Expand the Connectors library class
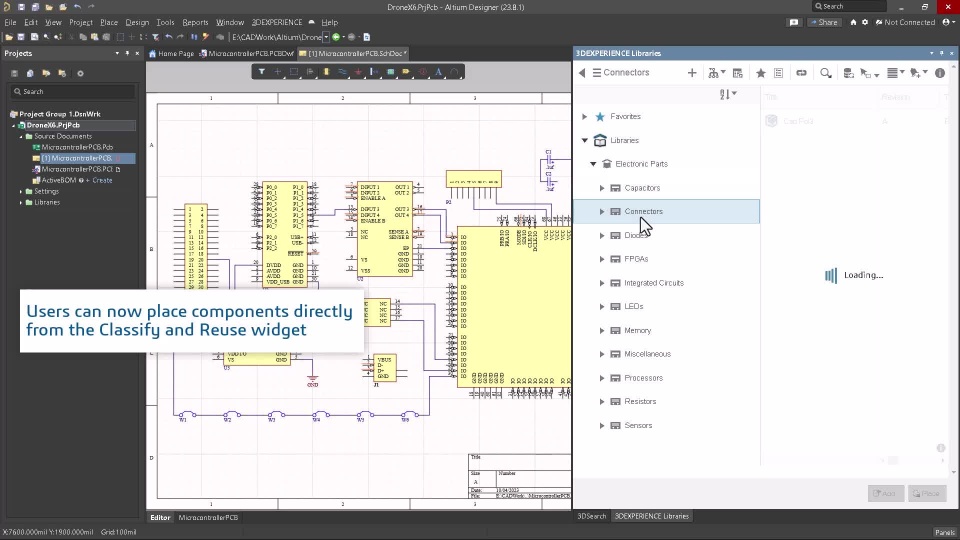This screenshot has width=960, height=540. pos(602,211)
